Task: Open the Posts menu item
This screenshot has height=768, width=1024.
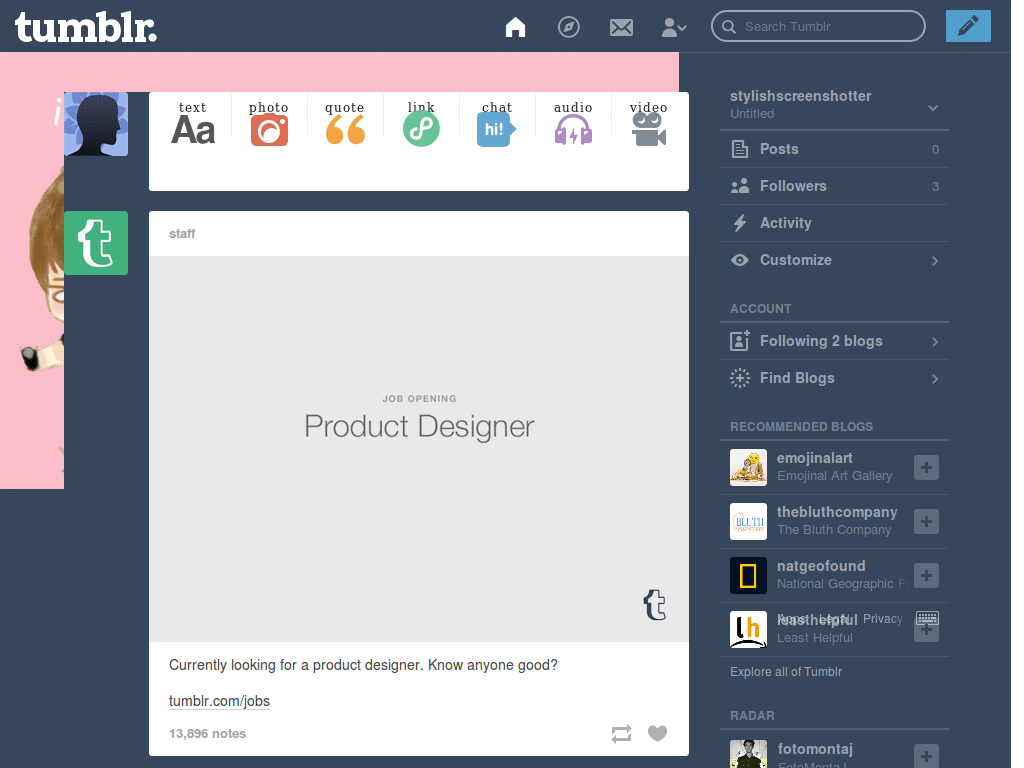Action: [x=834, y=149]
